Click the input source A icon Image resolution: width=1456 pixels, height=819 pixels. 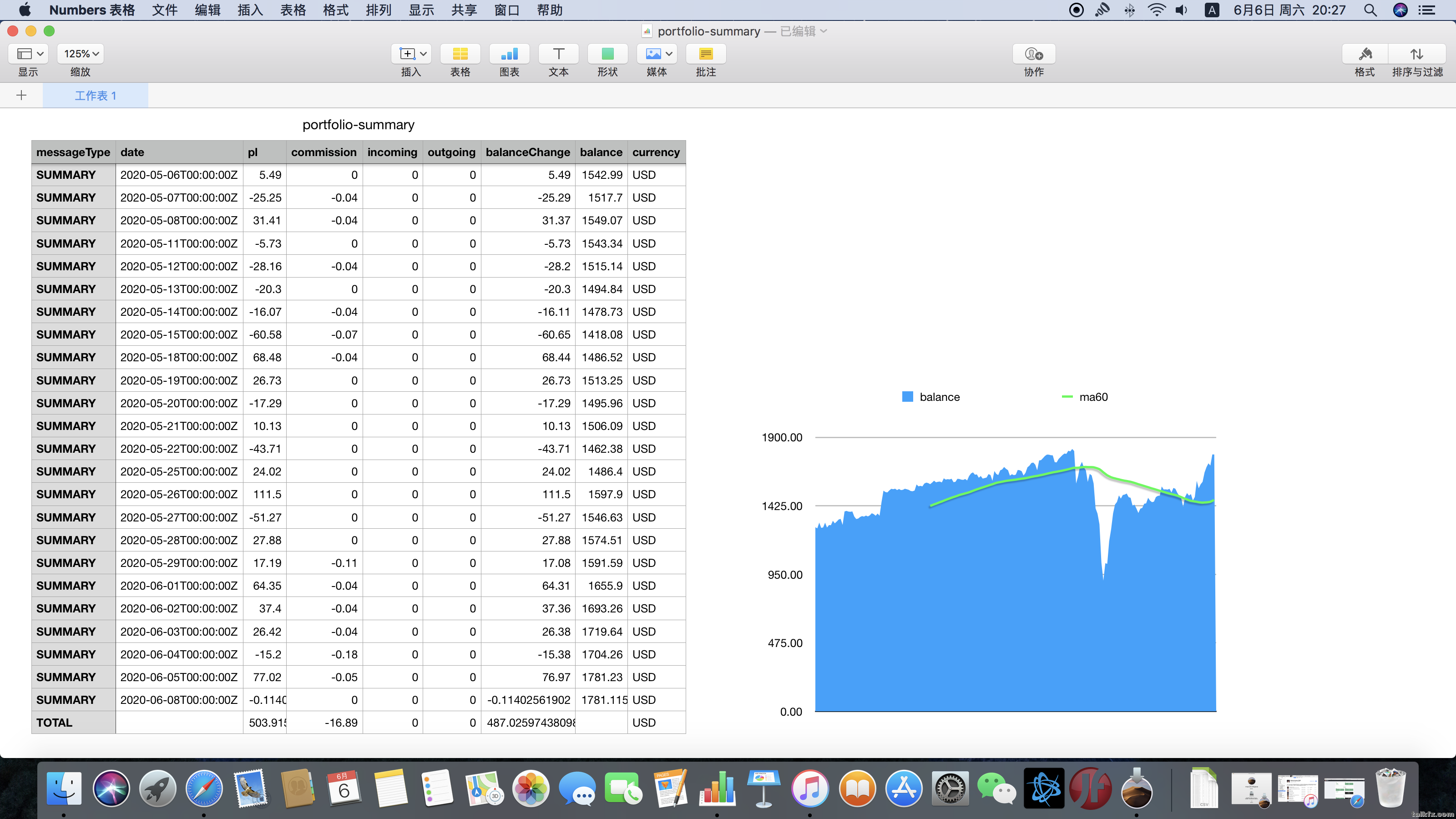(1212, 10)
